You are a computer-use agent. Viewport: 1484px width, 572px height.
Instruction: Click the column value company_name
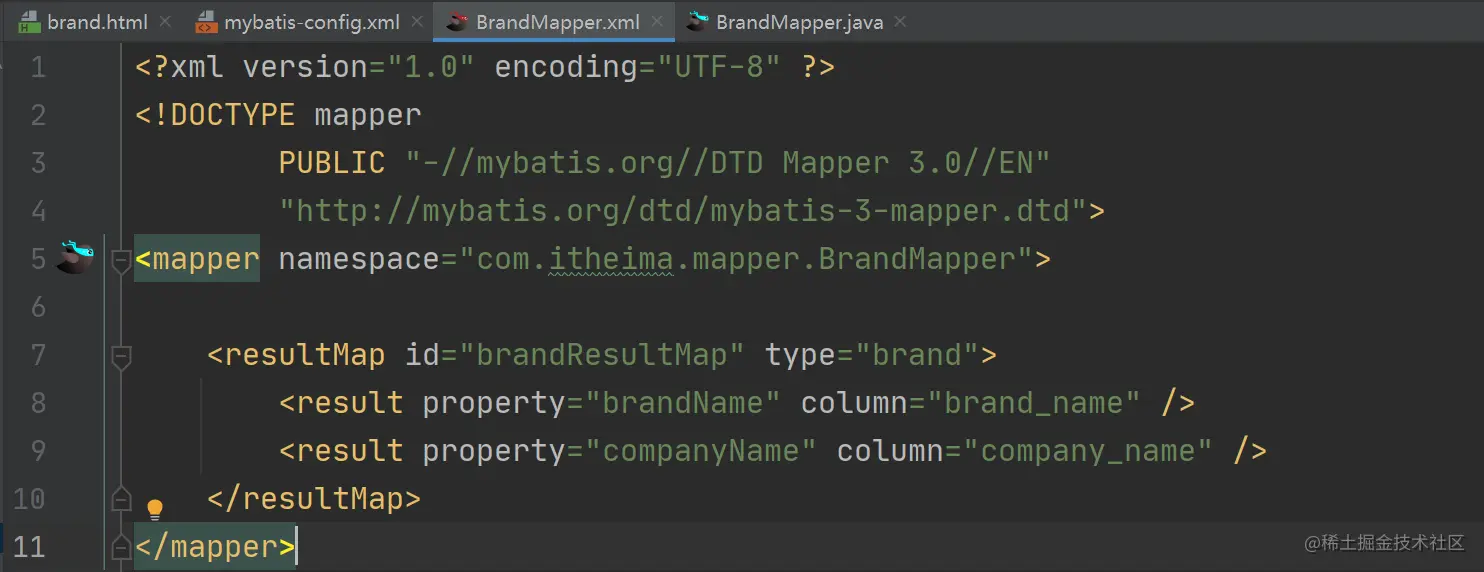point(1088,451)
